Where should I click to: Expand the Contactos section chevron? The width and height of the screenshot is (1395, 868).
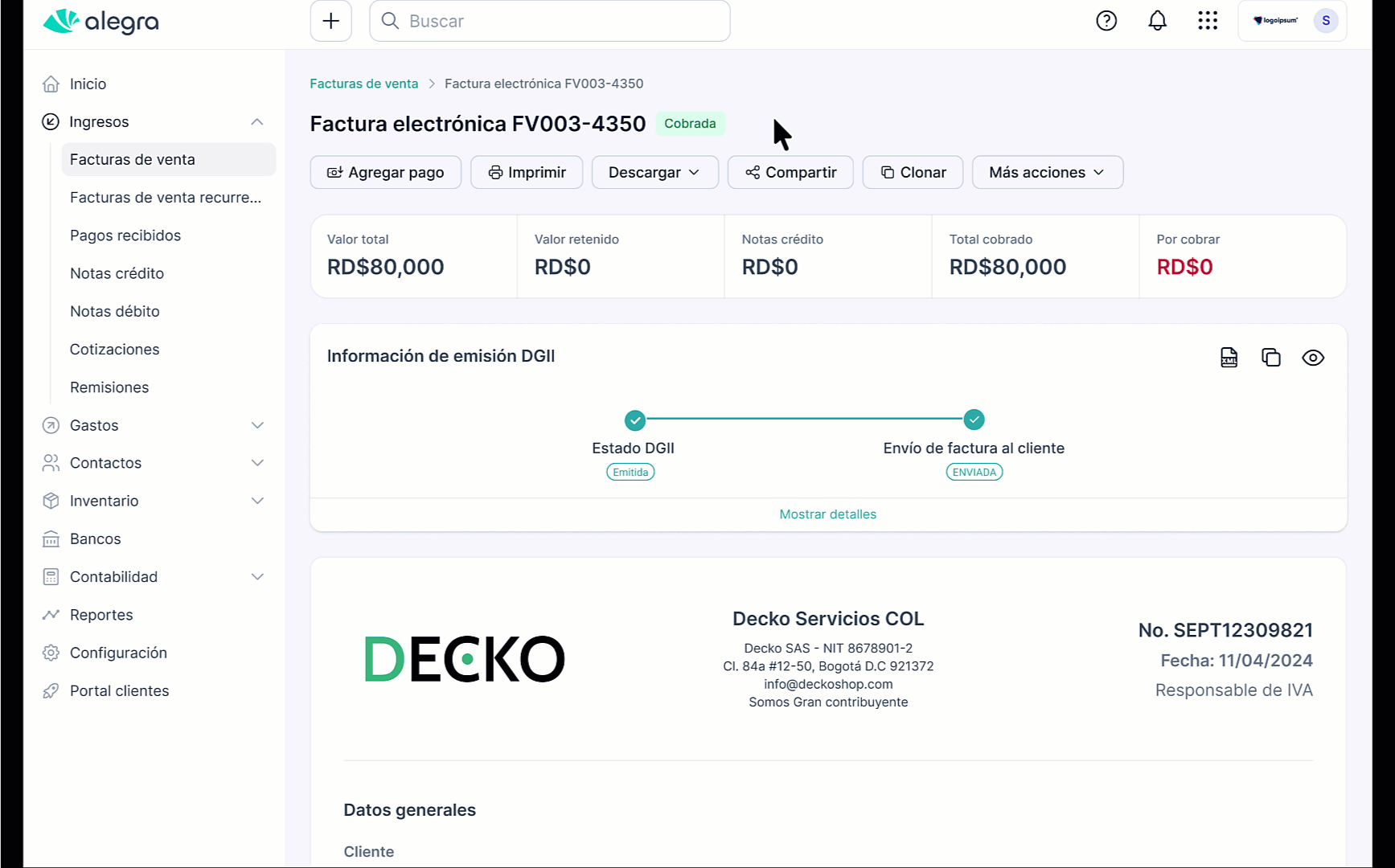(x=257, y=463)
